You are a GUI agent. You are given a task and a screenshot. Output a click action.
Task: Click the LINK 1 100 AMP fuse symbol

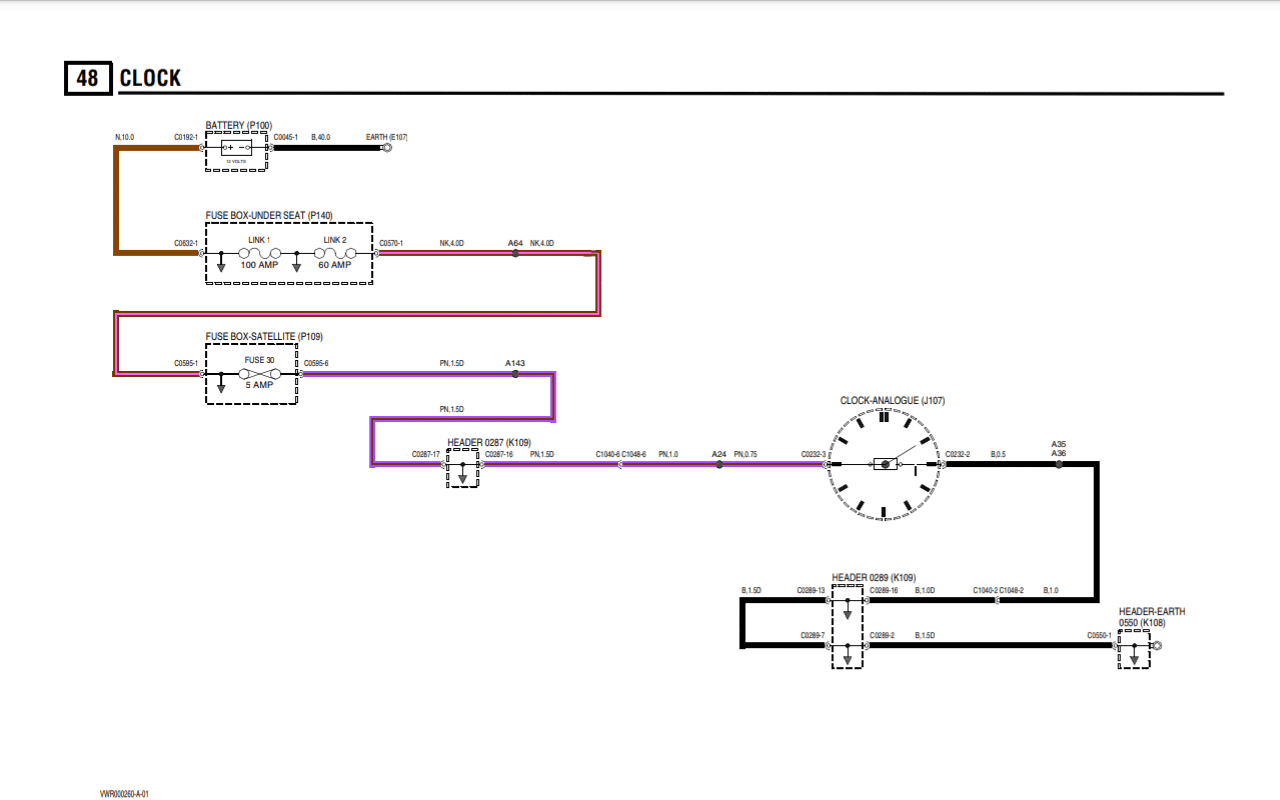259,254
